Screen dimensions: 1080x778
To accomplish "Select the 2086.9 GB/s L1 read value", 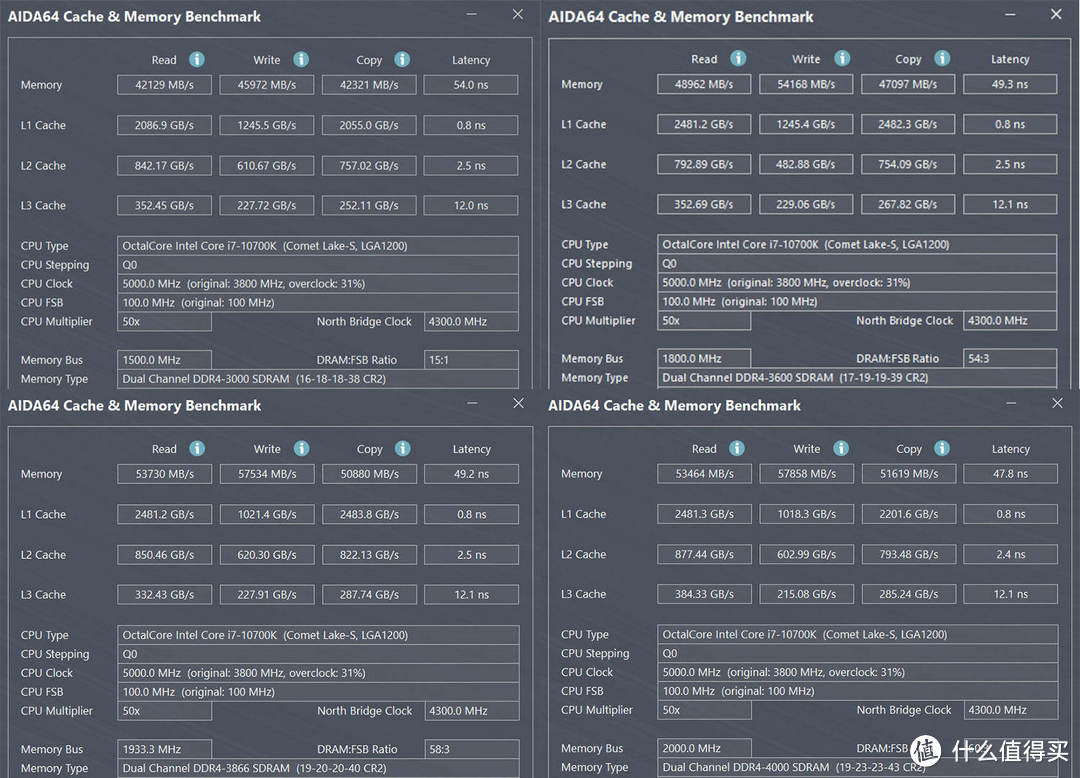I will click(165, 125).
